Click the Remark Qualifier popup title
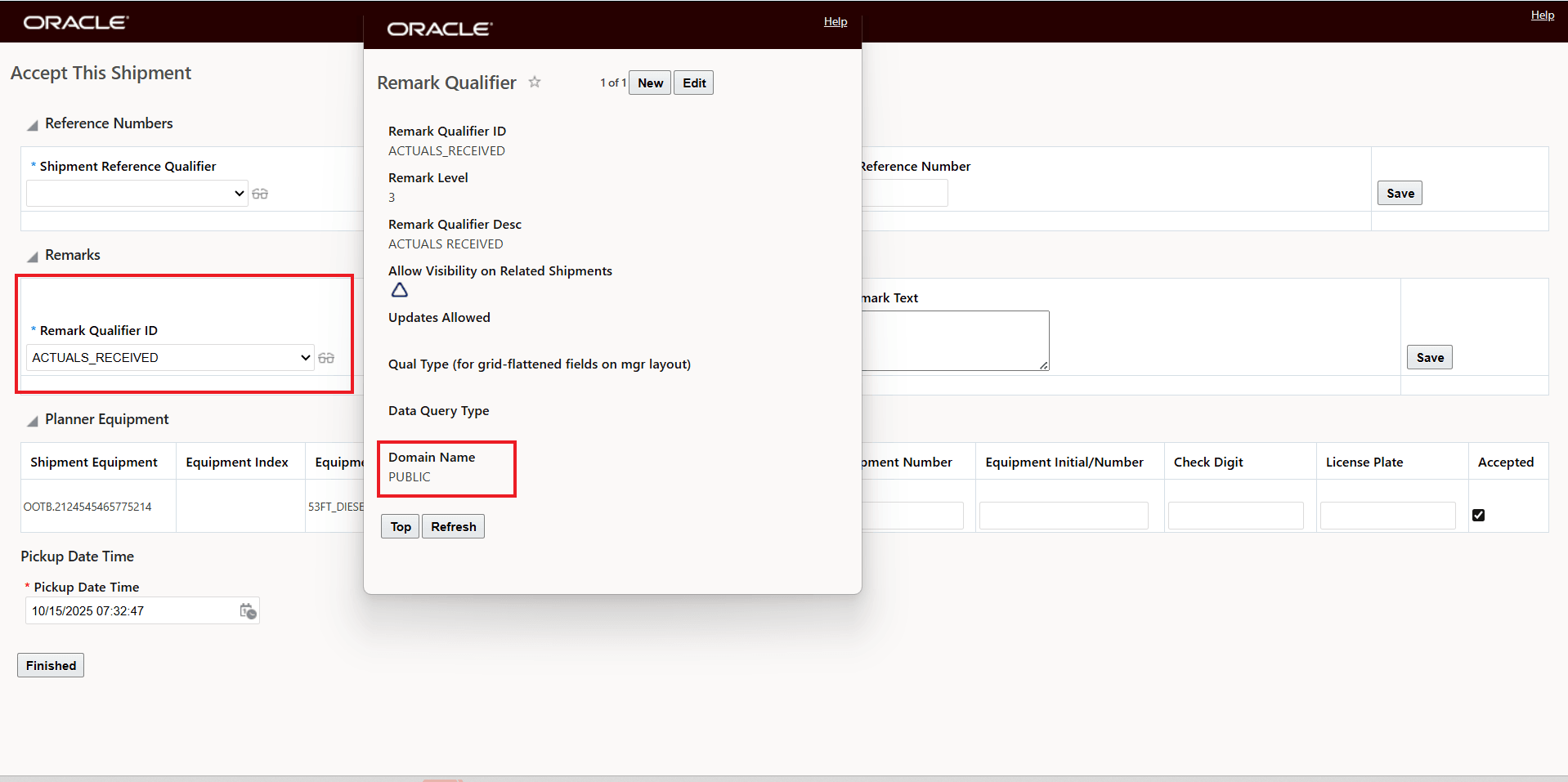Image resolution: width=1568 pixels, height=782 pixels. 446,83
